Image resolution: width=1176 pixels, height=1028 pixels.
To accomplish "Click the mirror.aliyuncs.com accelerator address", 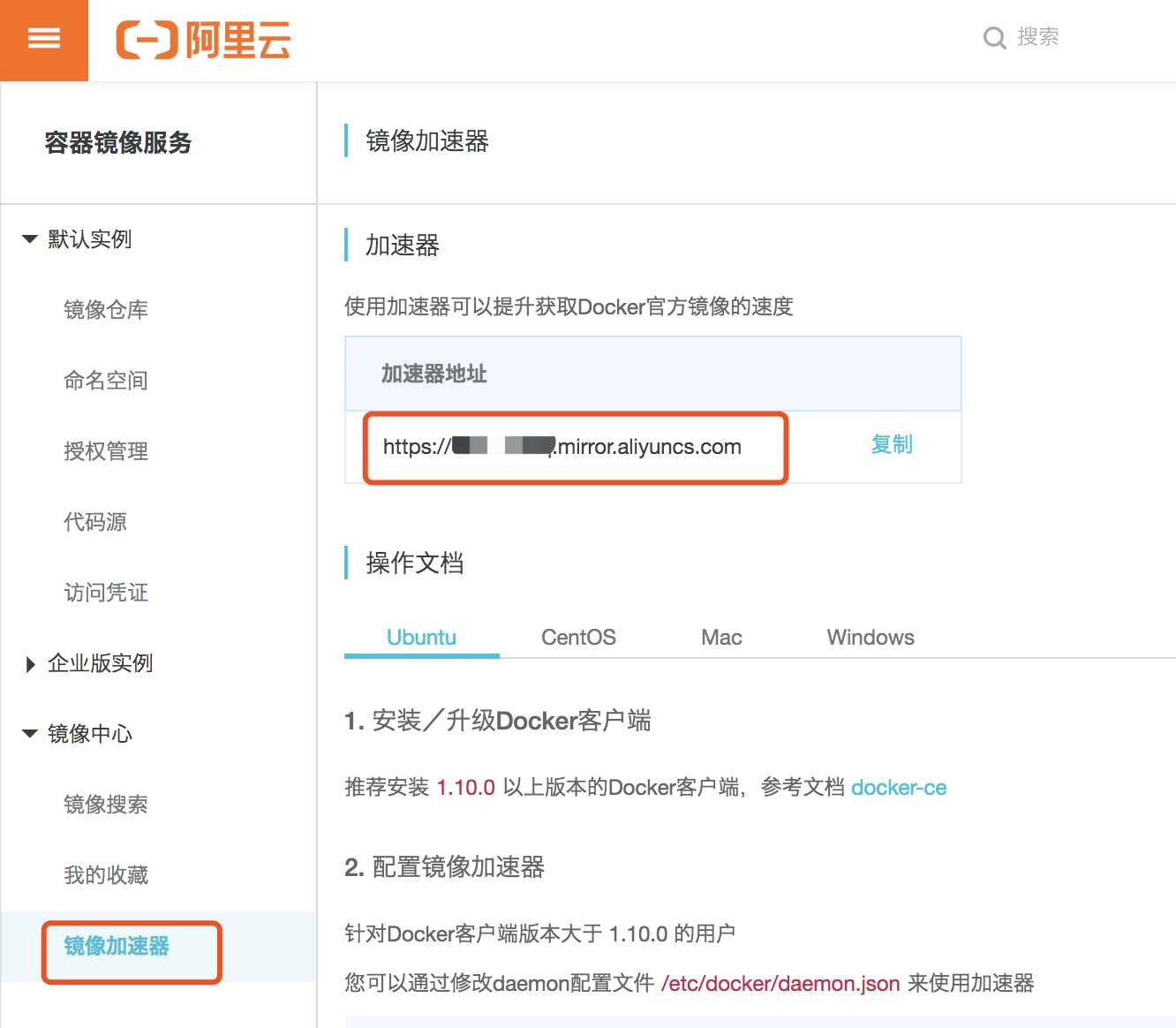I will 562,447.
